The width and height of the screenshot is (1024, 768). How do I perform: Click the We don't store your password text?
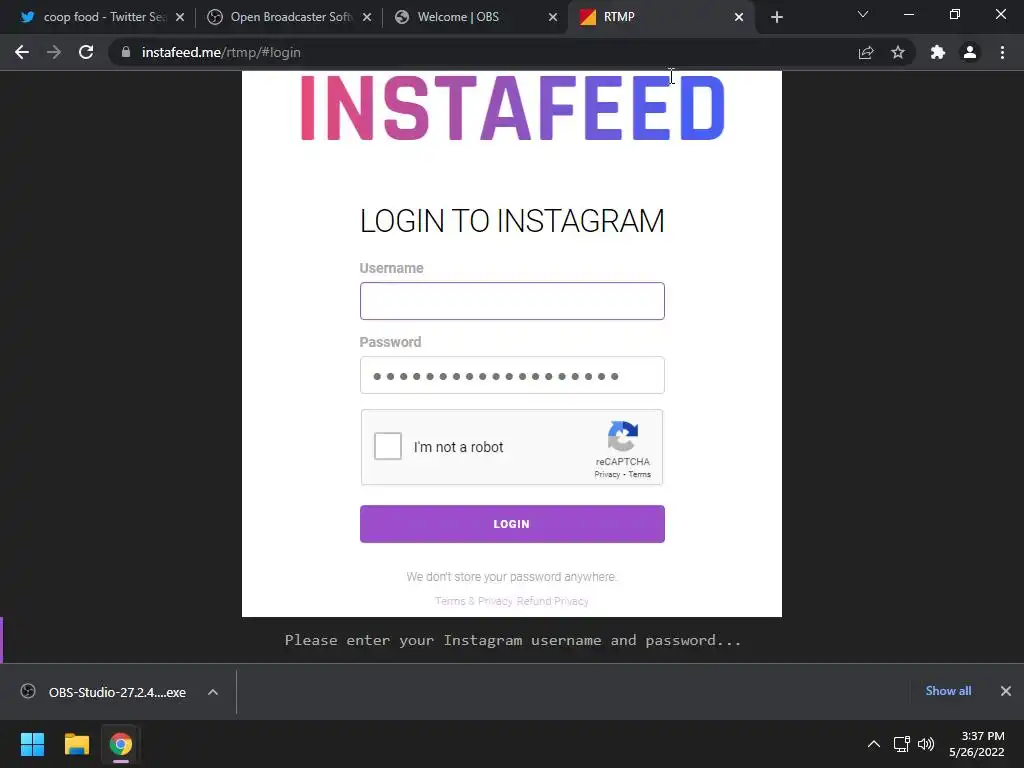tap(512, 577)
